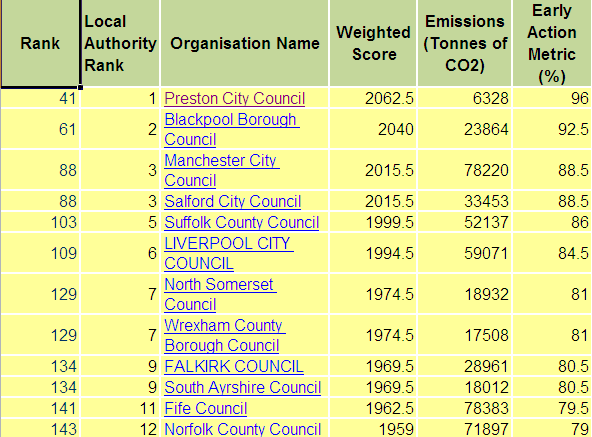Viewport: 592px width, 437px height.
Task: Select the Rank column header
Action: [x=40, y=43]
